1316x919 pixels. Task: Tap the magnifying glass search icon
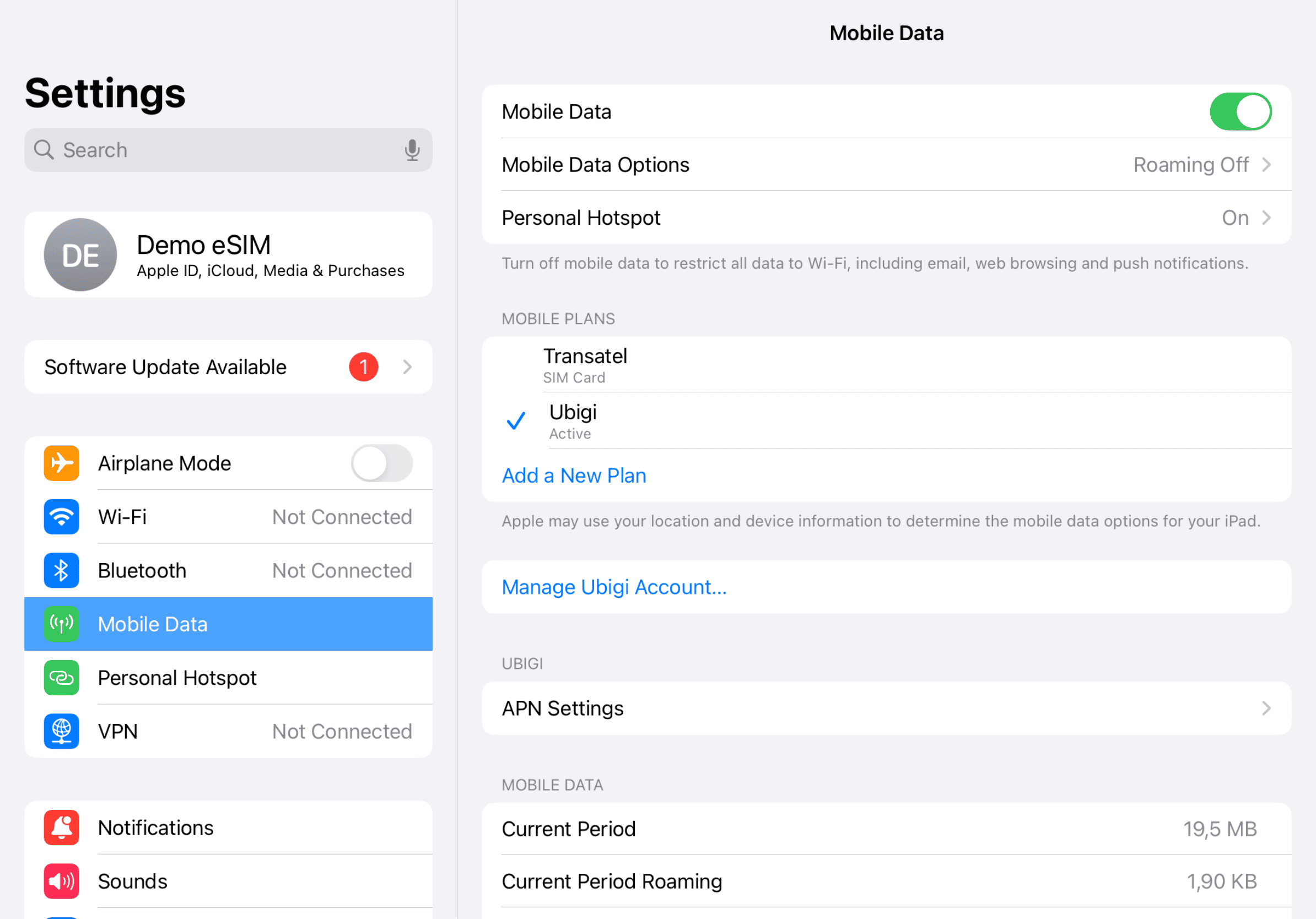[x=44, y=149]
